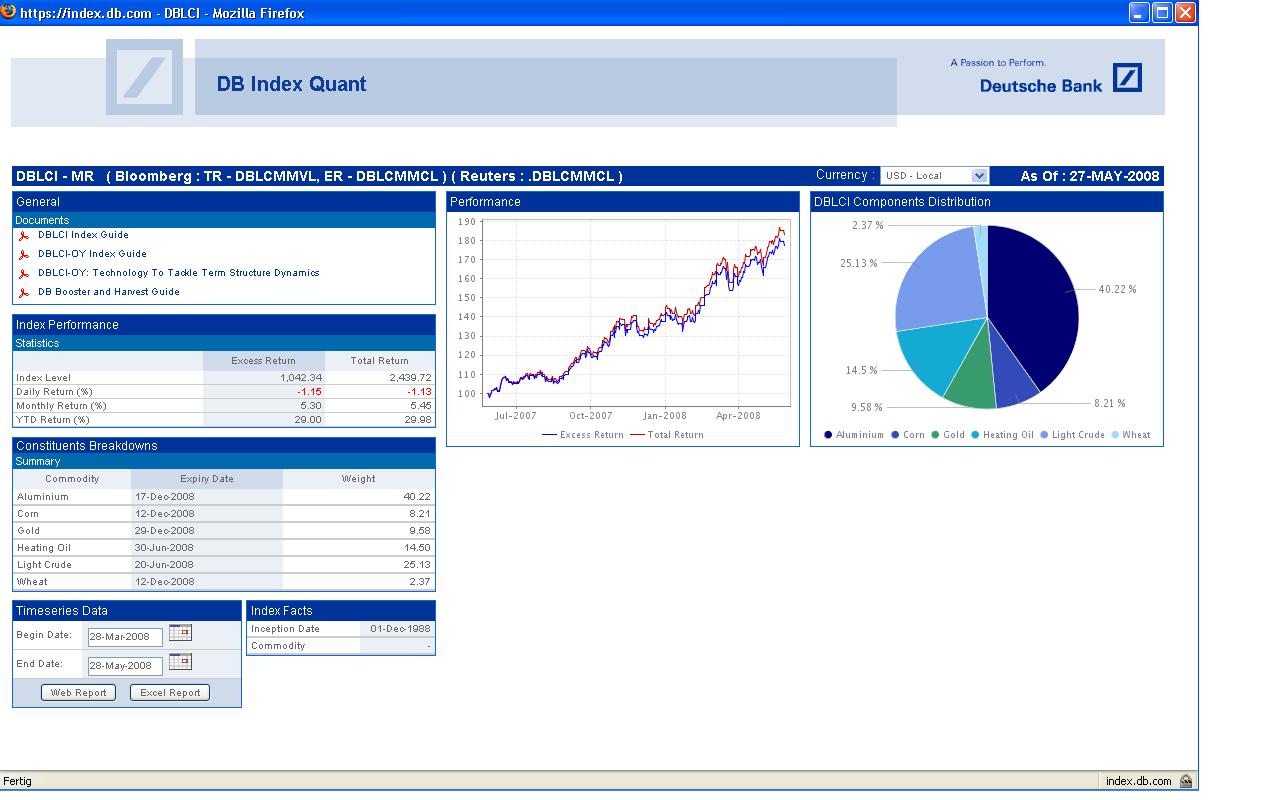Click the DB Index Quant header title
Screen dimensions: 1280x800
click(x=291, y=85)
